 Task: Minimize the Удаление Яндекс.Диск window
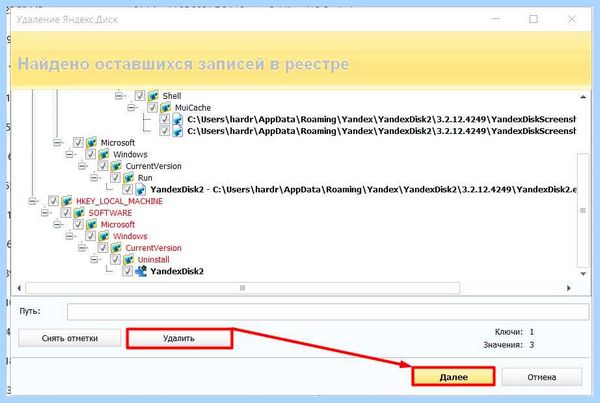(496, 19)
